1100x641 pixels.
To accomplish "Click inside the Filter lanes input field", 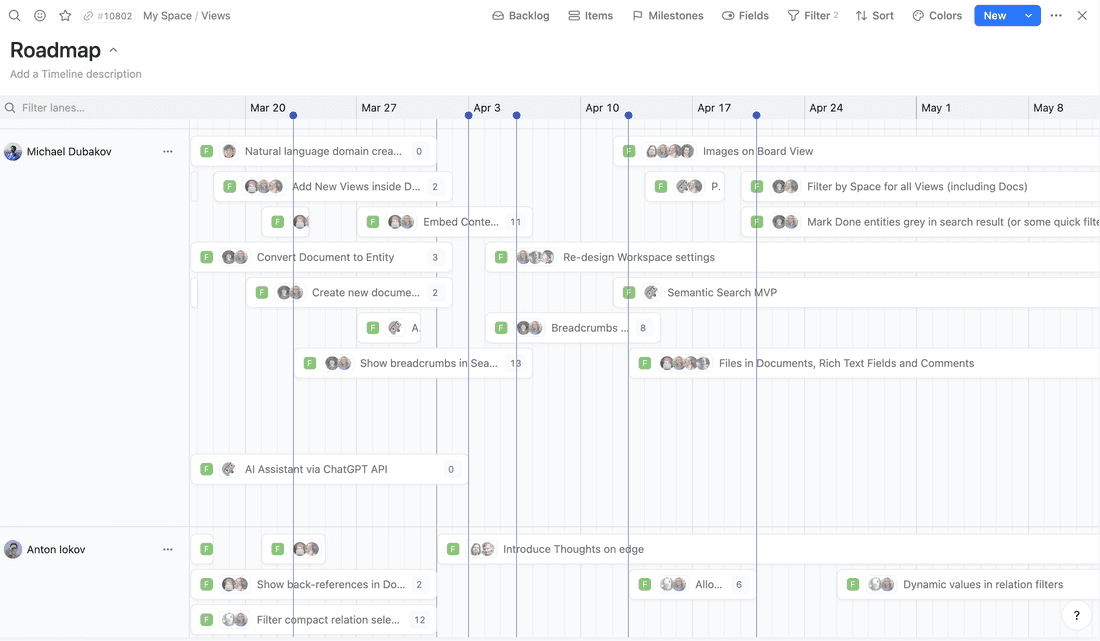I will [x=100, y=107].
